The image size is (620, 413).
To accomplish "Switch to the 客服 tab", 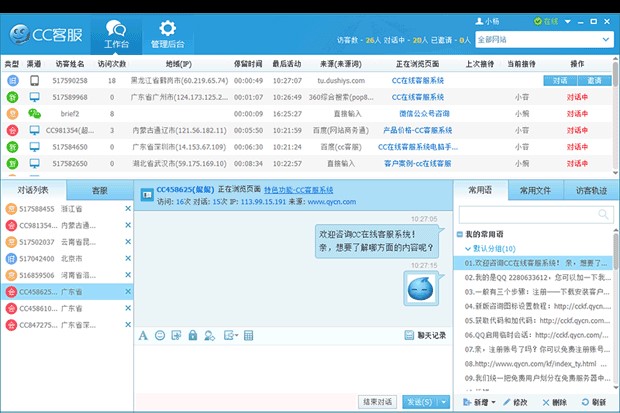I will 100,190.
